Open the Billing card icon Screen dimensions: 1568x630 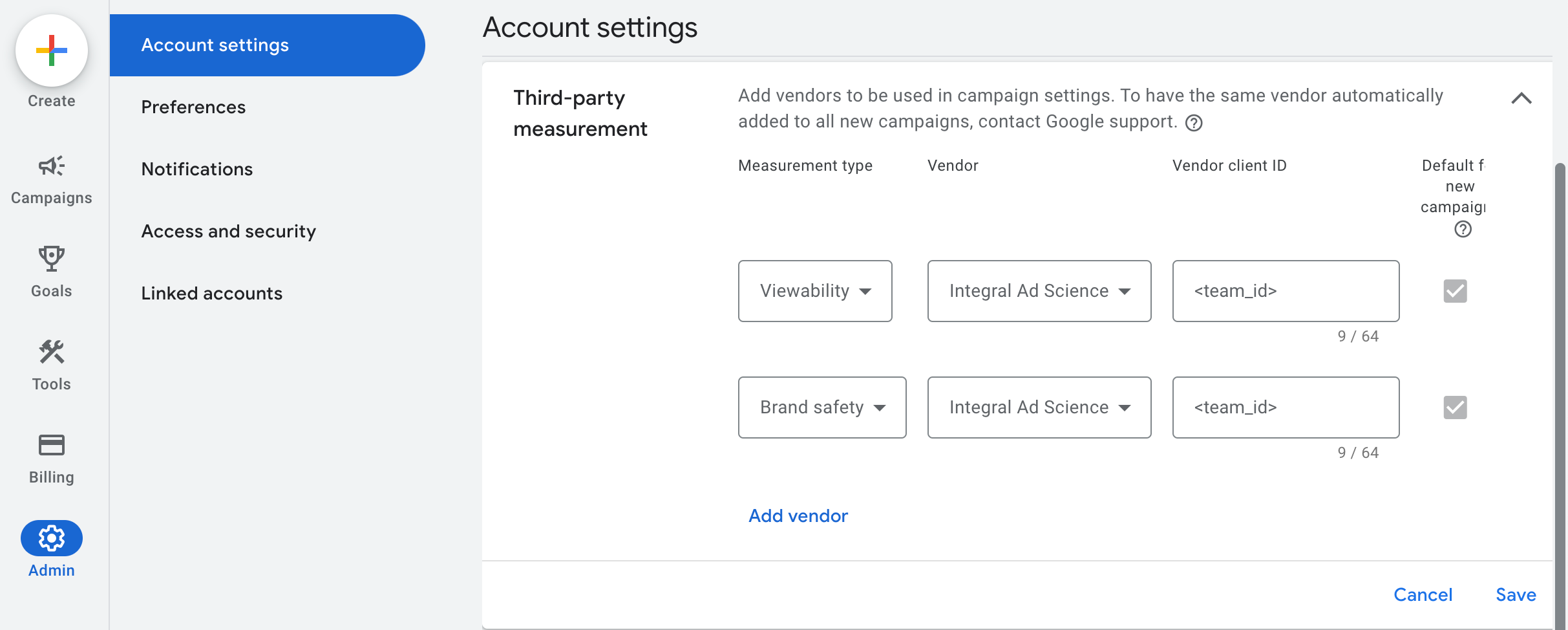52,445
